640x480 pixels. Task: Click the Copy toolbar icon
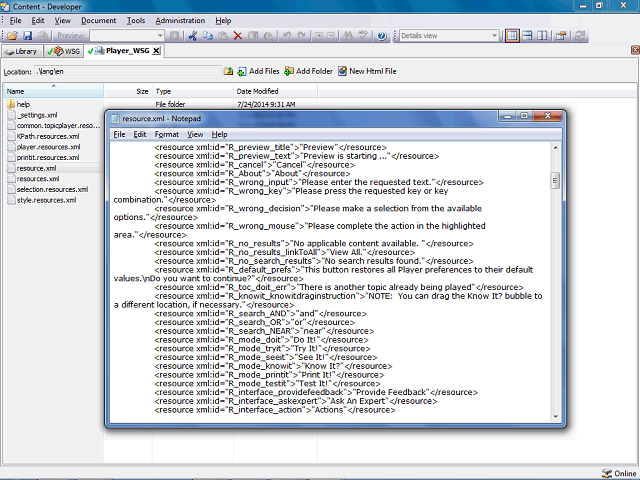click(208, 36)
